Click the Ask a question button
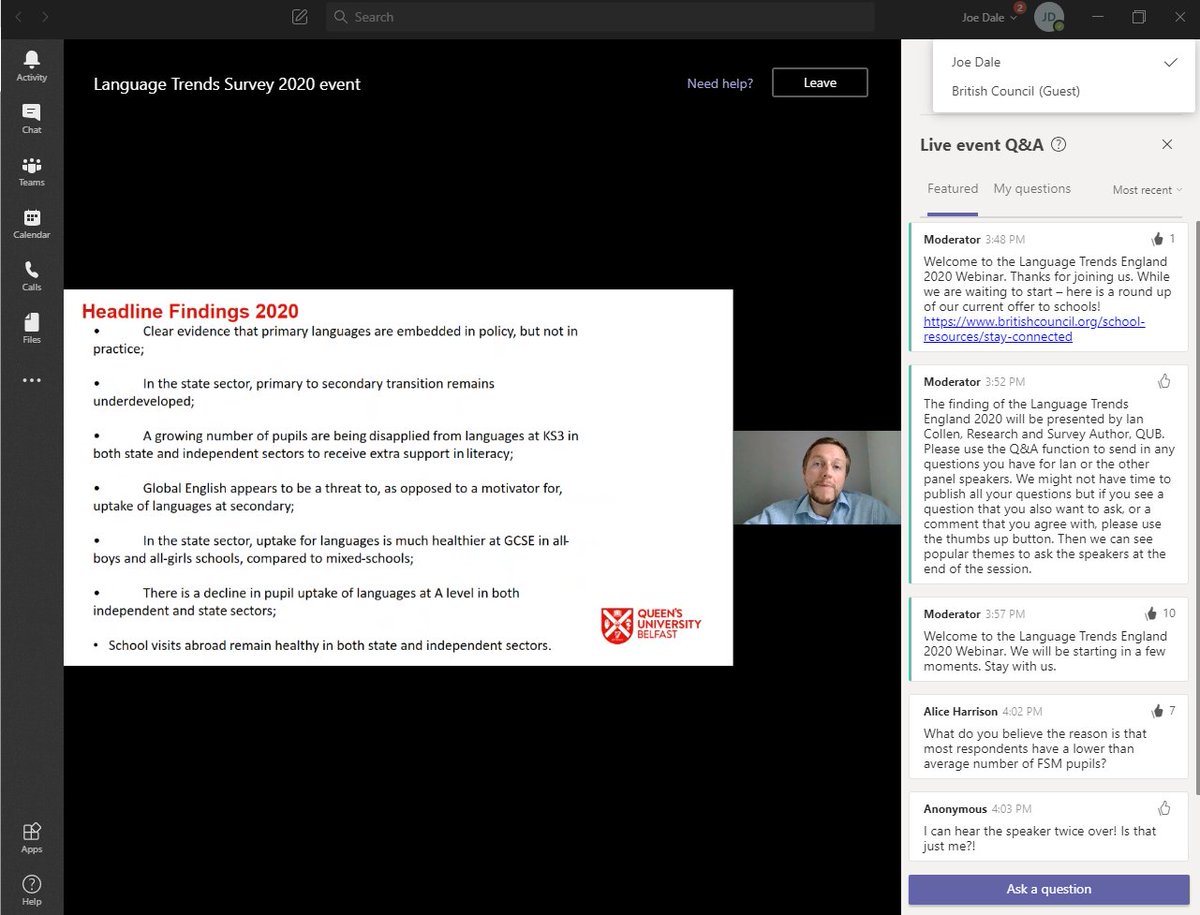The image size is (1200, 915). [1049, 889]
